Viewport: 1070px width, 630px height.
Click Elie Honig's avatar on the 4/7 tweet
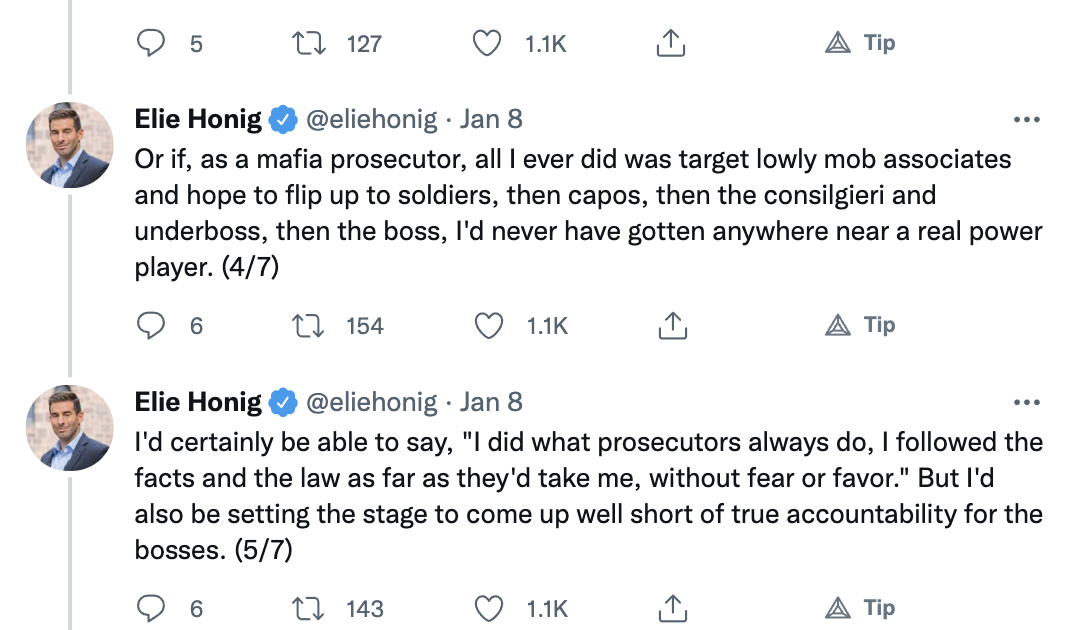[x=68, y=145]
